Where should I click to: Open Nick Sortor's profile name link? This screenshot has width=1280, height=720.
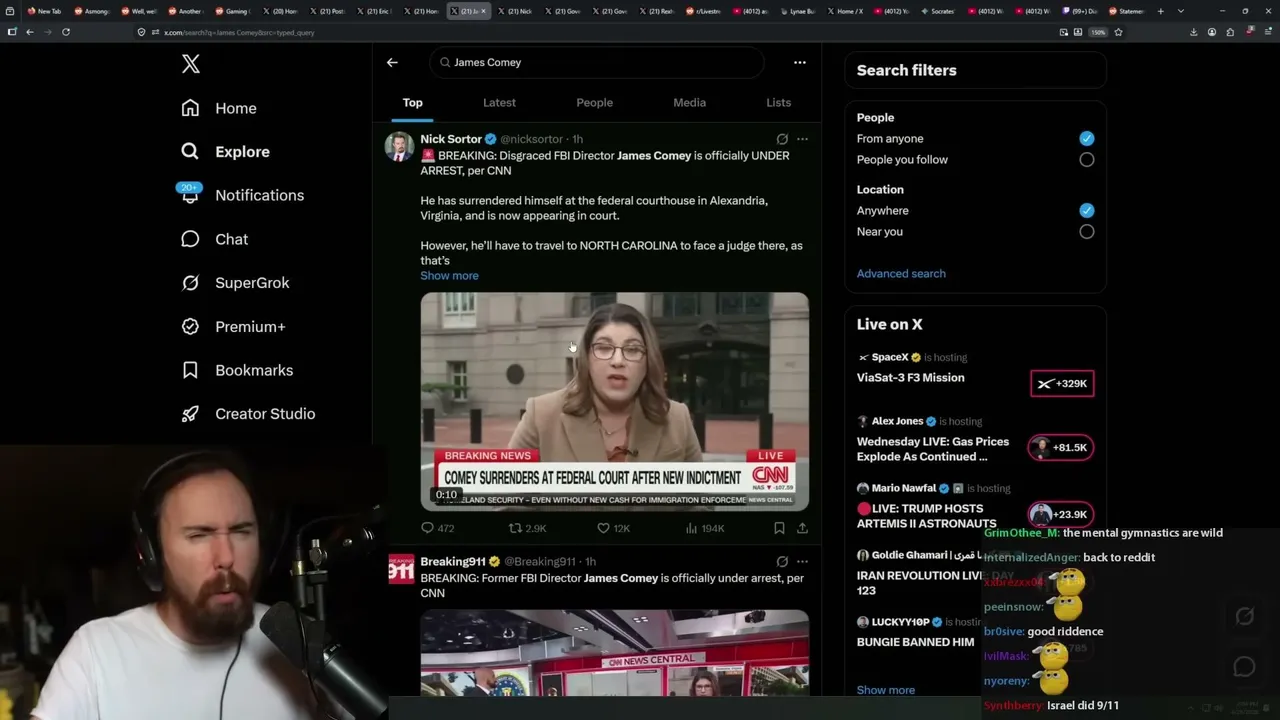[451, 139]
